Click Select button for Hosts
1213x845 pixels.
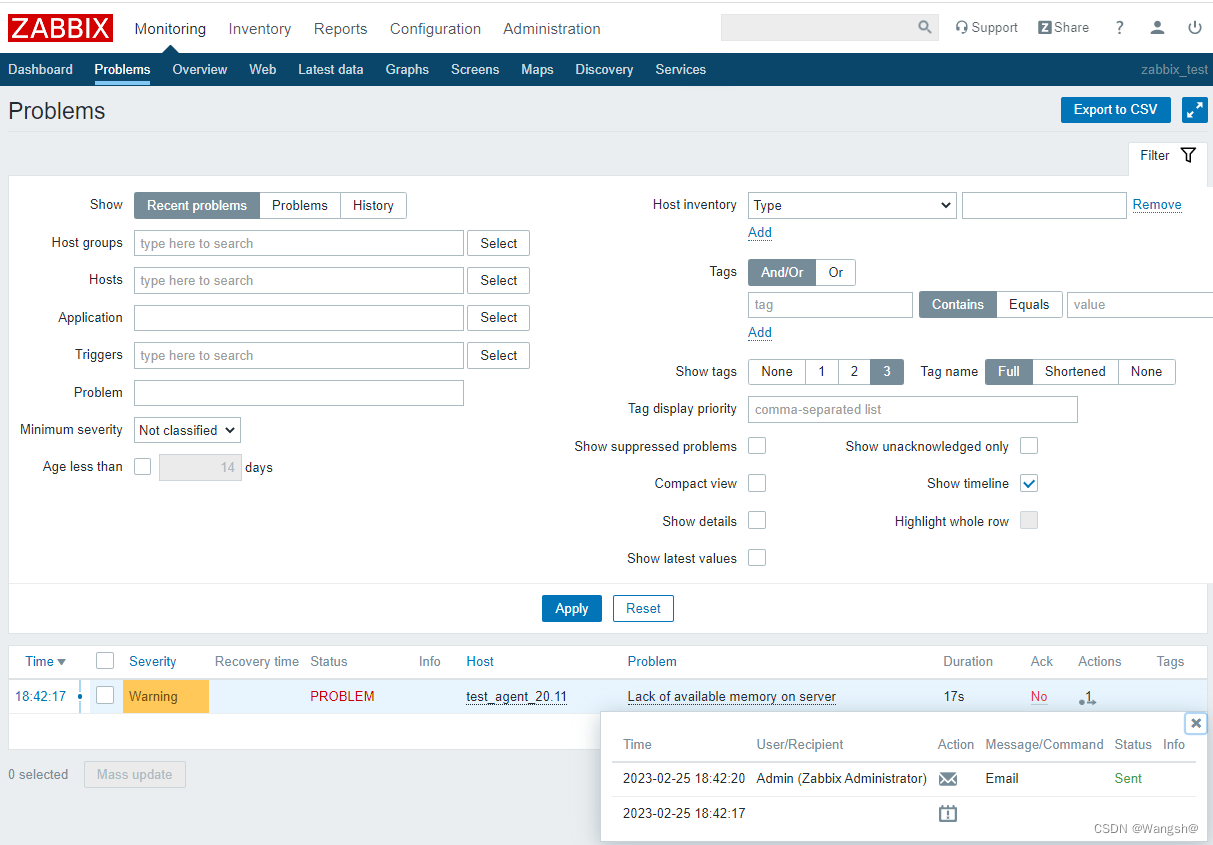click(498, 281)
